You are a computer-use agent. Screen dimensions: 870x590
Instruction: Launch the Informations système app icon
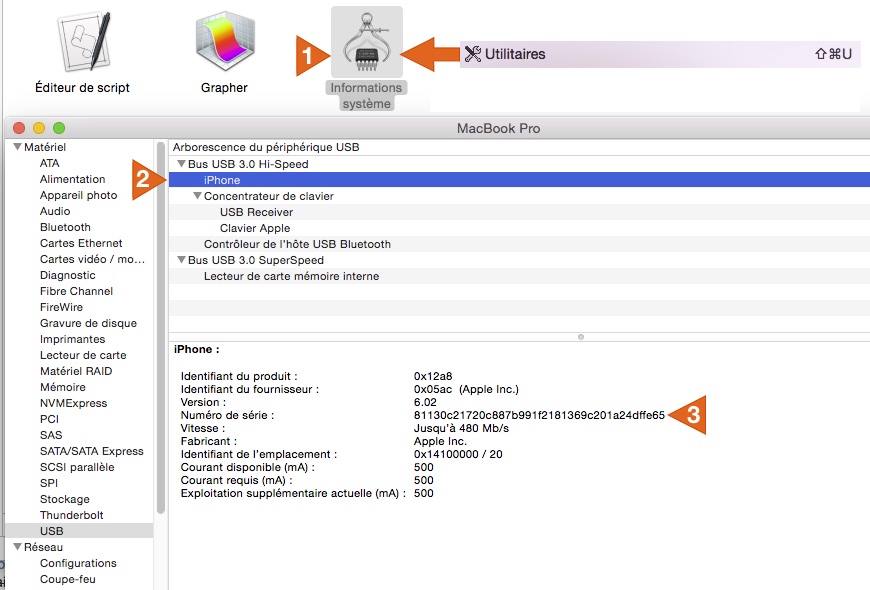(367, 42)
